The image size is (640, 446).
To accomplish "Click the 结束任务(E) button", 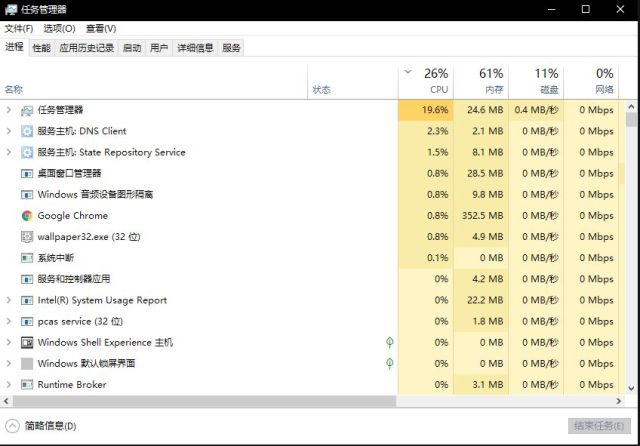I will click(x=599, y=426).
